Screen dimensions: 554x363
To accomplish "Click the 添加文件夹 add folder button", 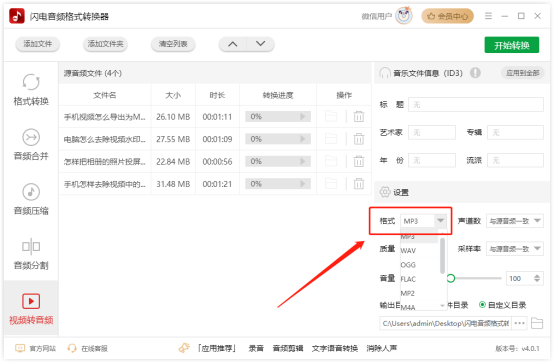I will pos(105,44).
